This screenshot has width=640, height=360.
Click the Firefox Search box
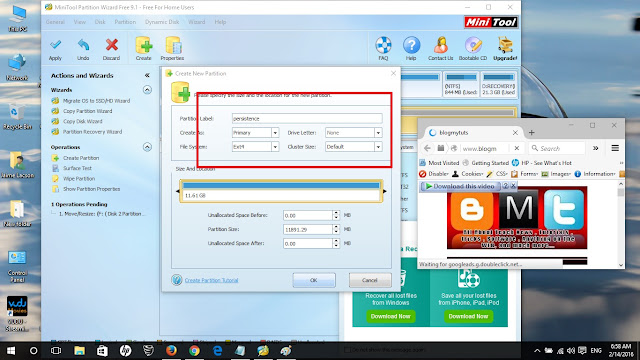557,149
